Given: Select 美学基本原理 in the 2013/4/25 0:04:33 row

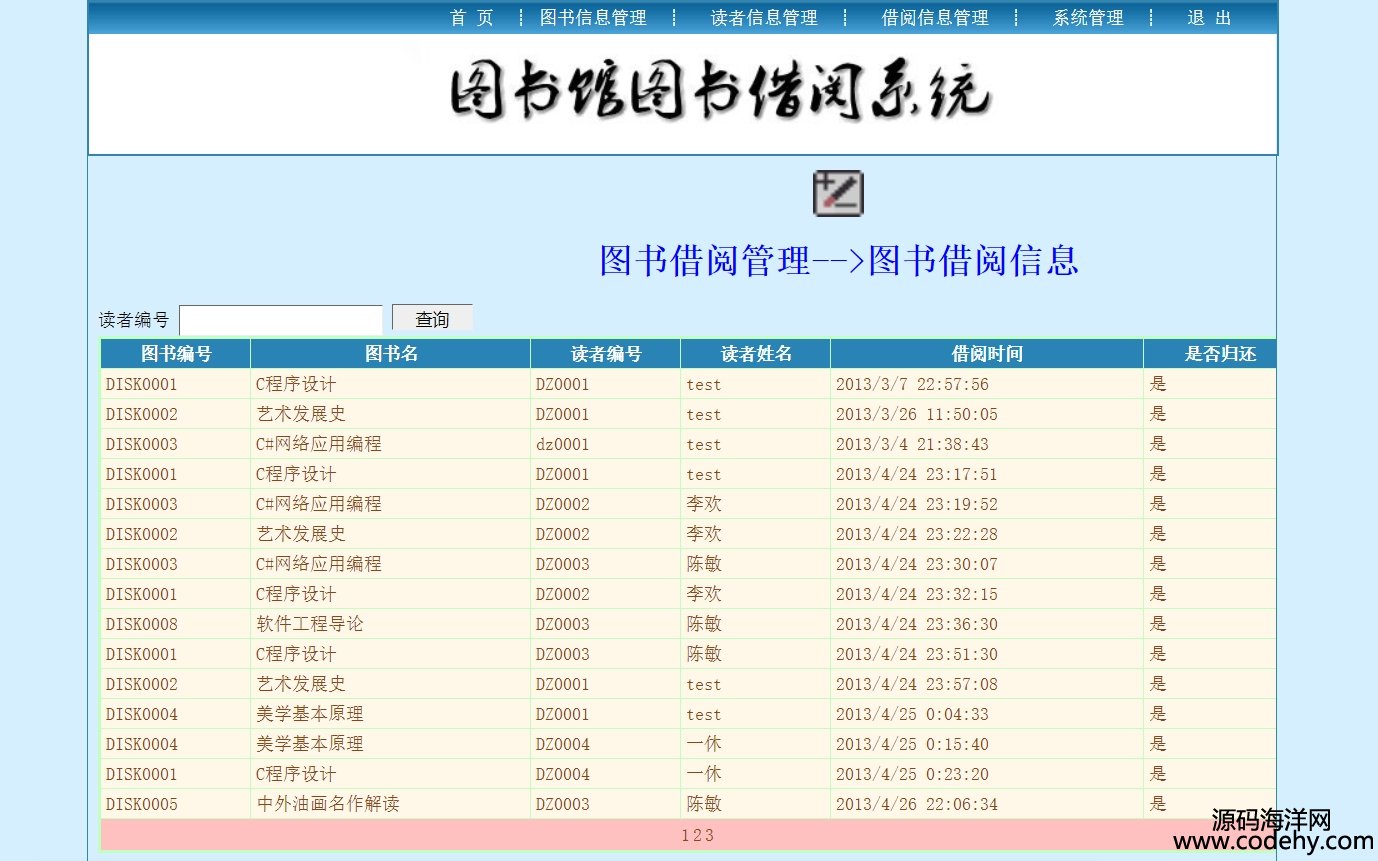Looking at the screenshot, I should pos(310,714).
